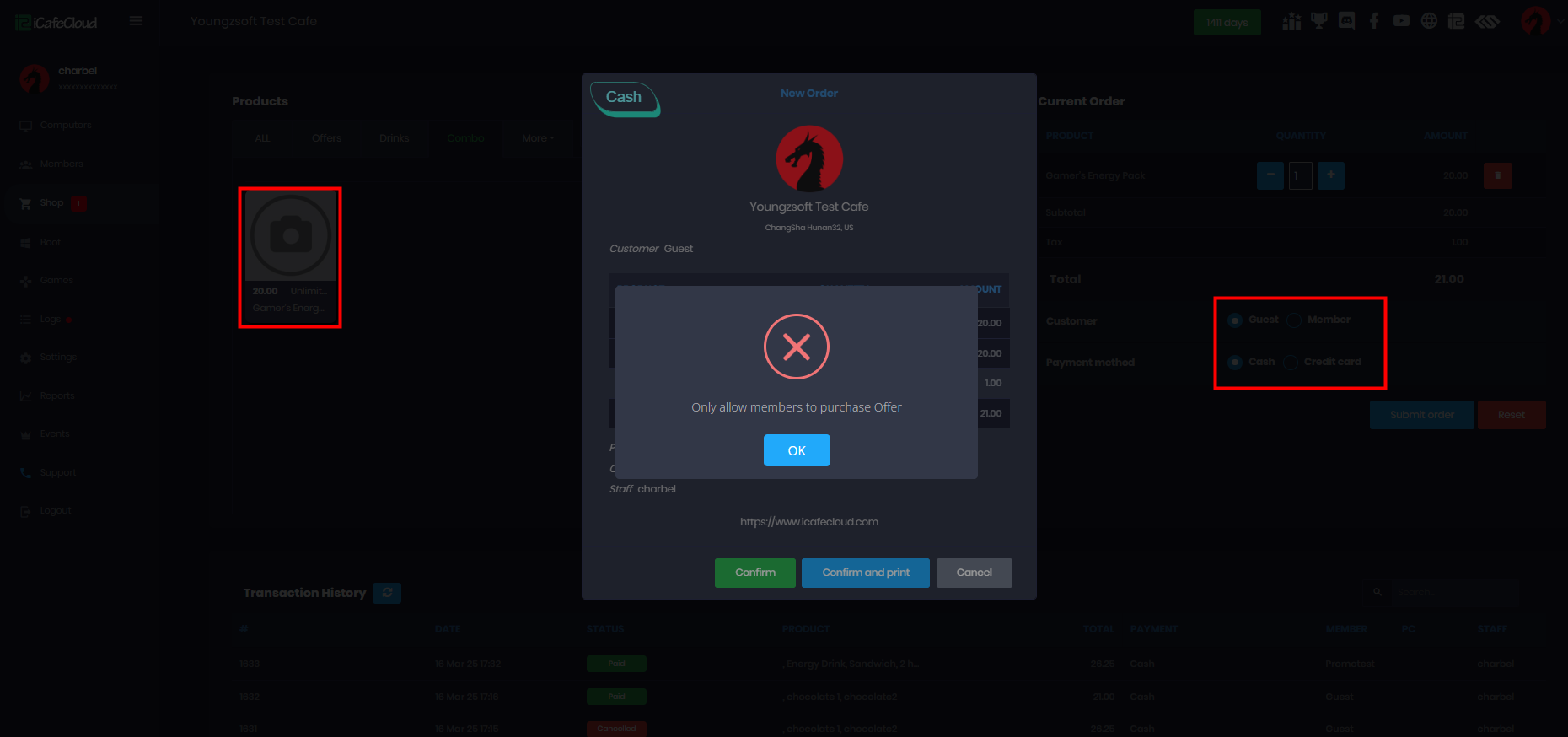Switch to the Offers products tab
The image size is (1568, 737).
coord(327,138)
